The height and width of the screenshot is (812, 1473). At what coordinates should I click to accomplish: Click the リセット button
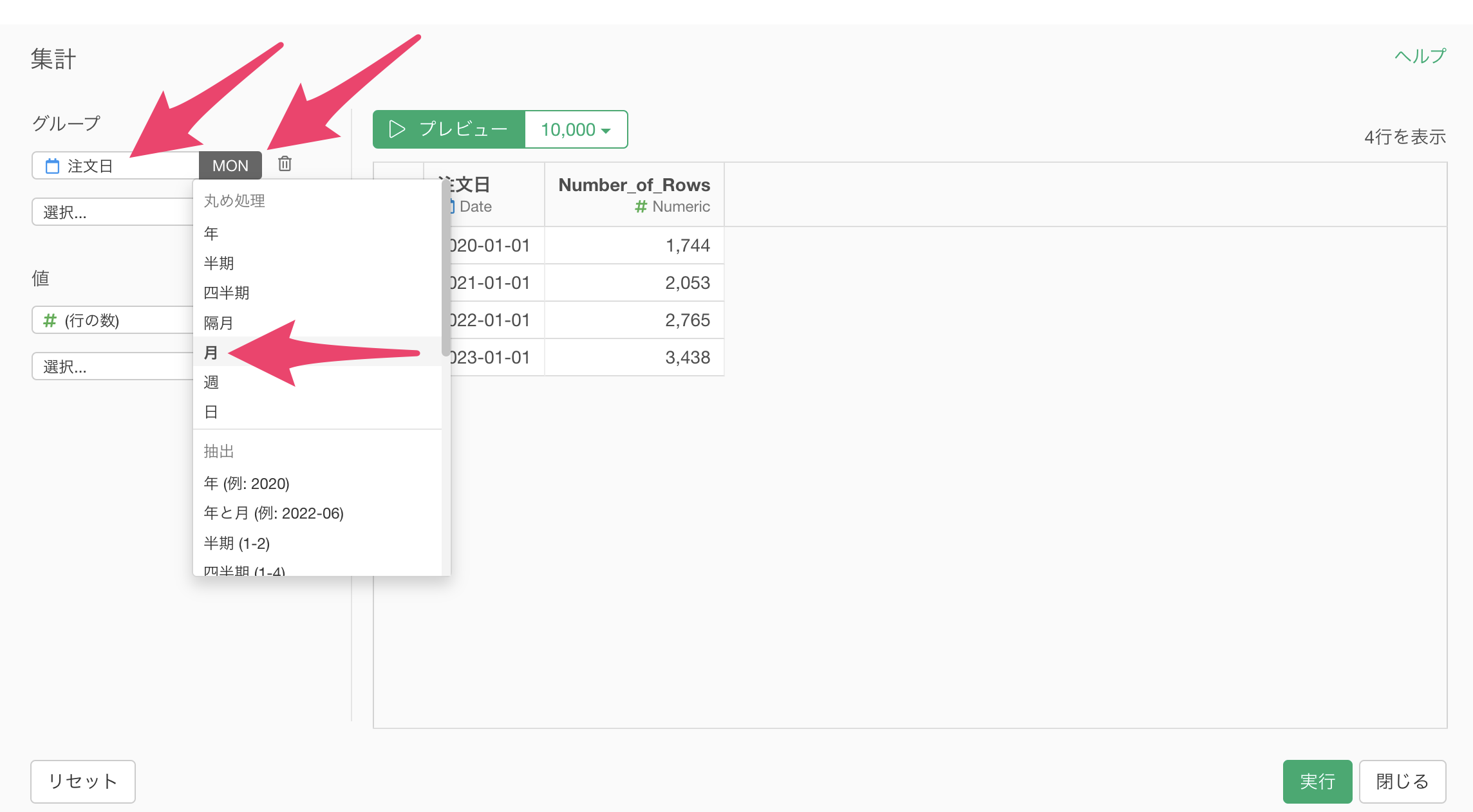pos(83,781)
